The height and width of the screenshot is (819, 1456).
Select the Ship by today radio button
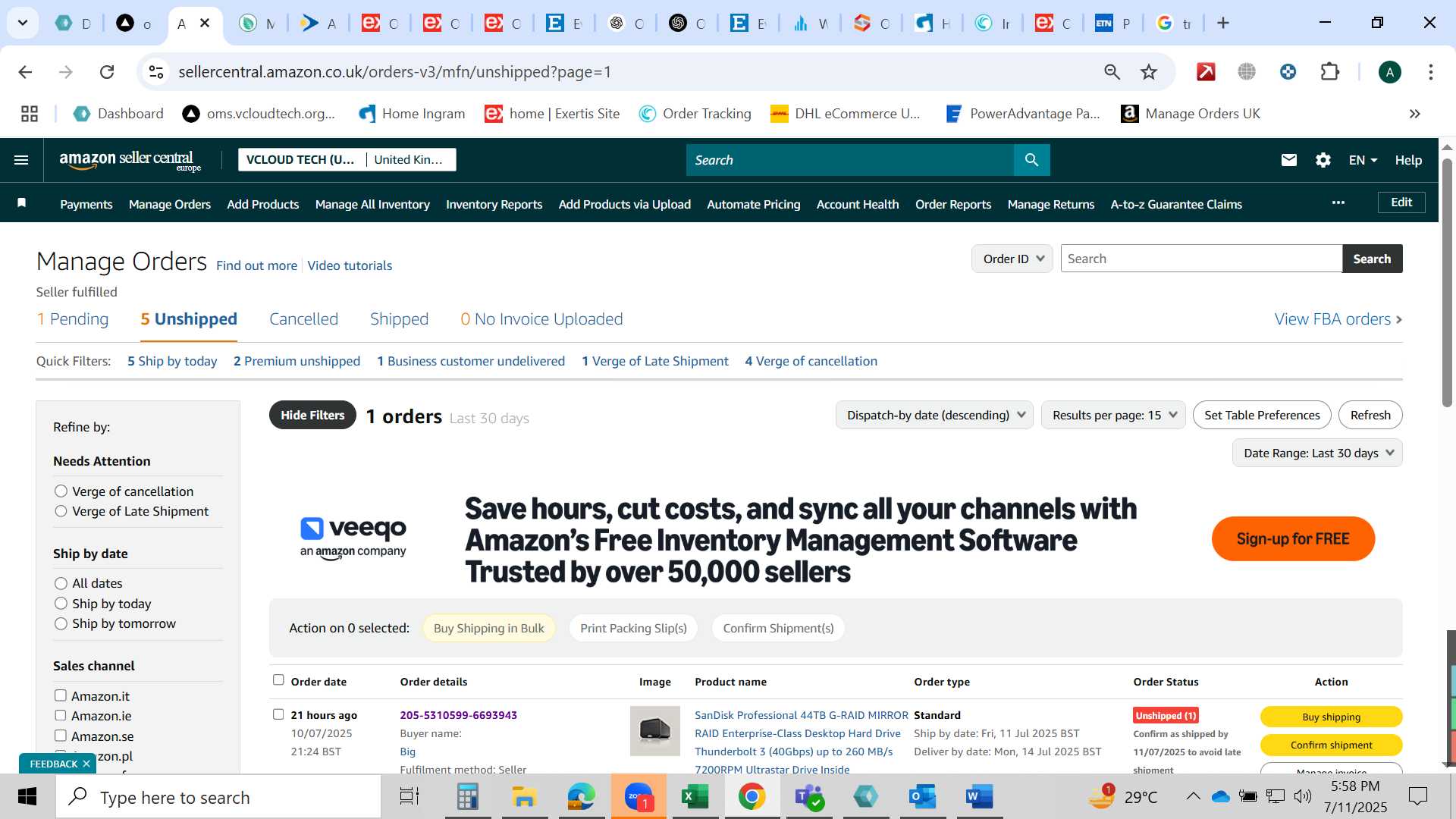tap(61, 604)
